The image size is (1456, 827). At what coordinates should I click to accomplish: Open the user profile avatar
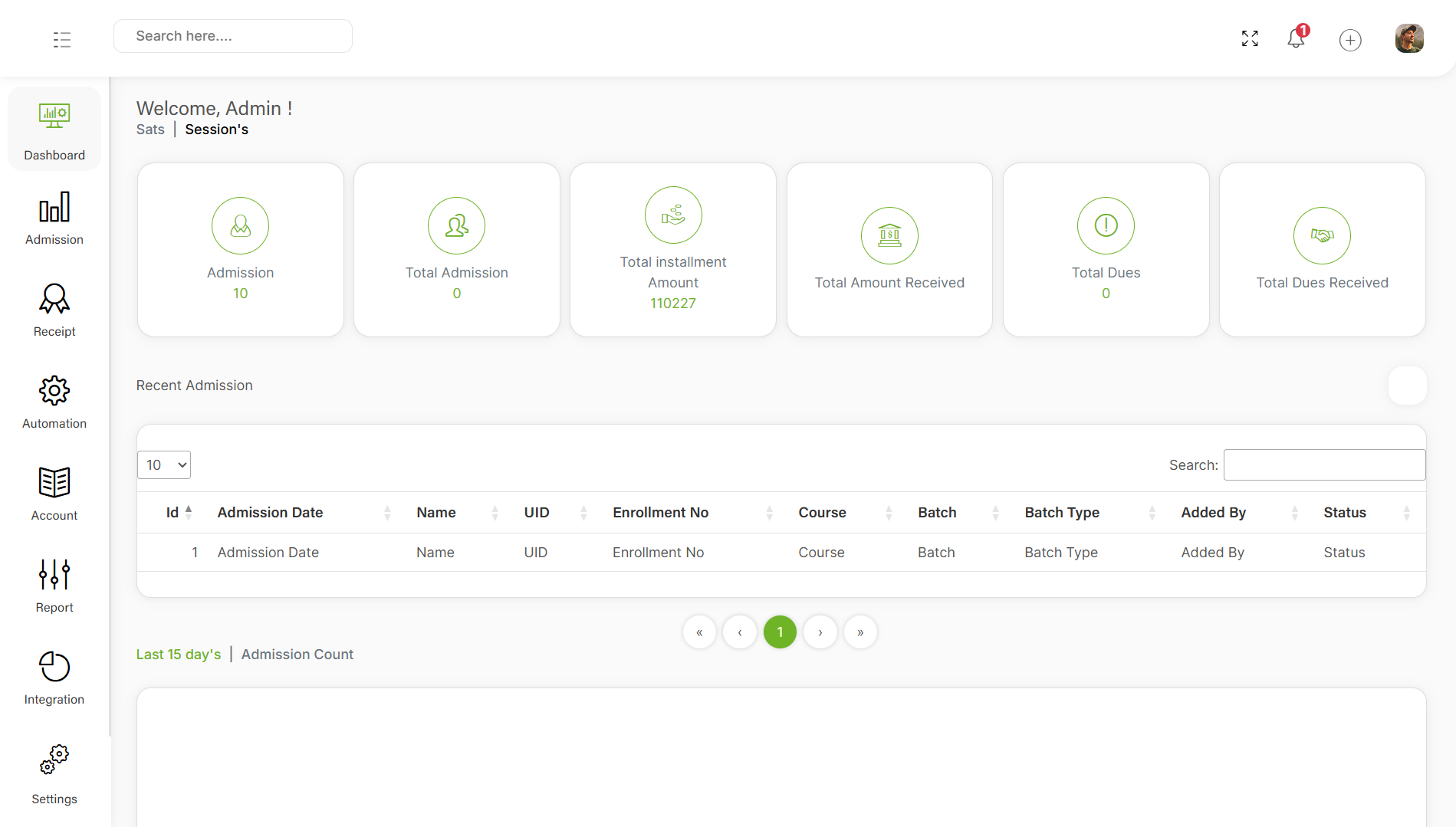tap(1409, 38)
